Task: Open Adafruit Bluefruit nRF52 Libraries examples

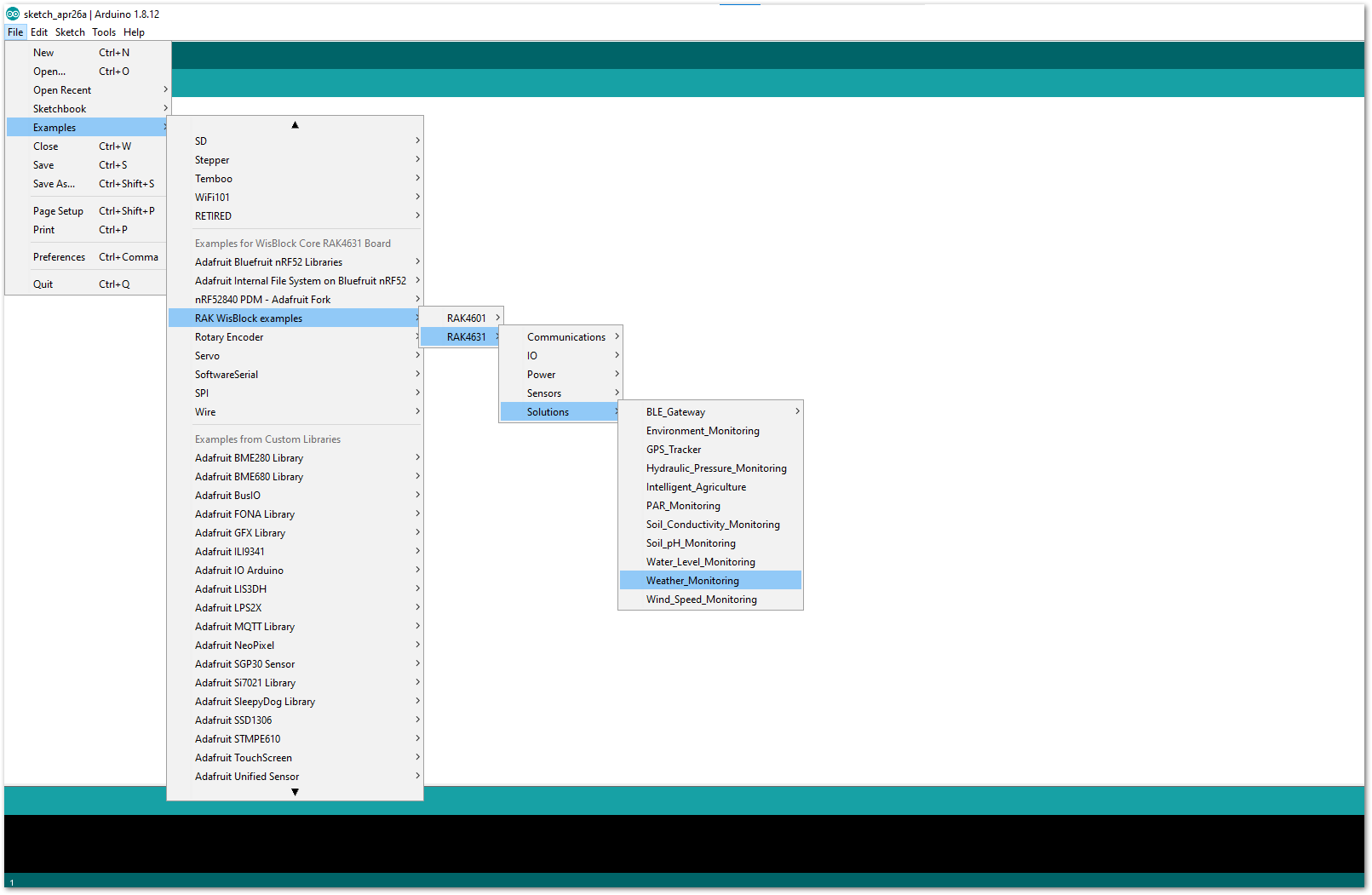Action: click(x=295, y=262)
